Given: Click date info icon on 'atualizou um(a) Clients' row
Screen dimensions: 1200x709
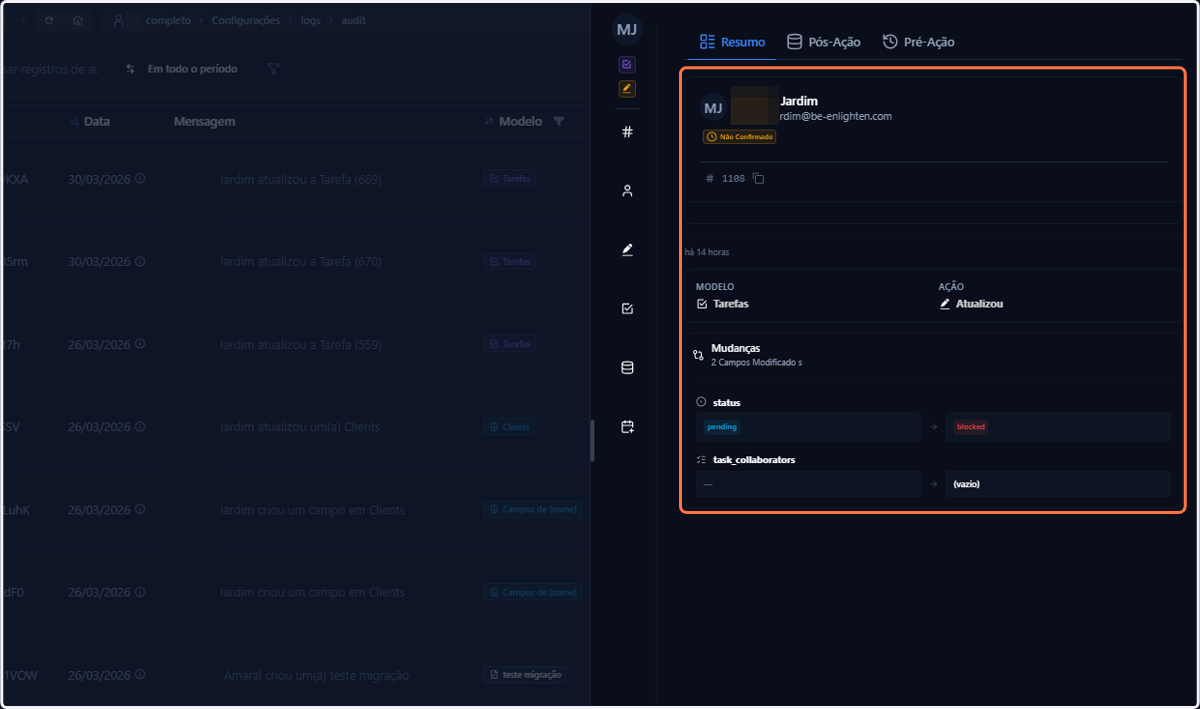Looking at the screenshot, I should (x=140, y=427).
